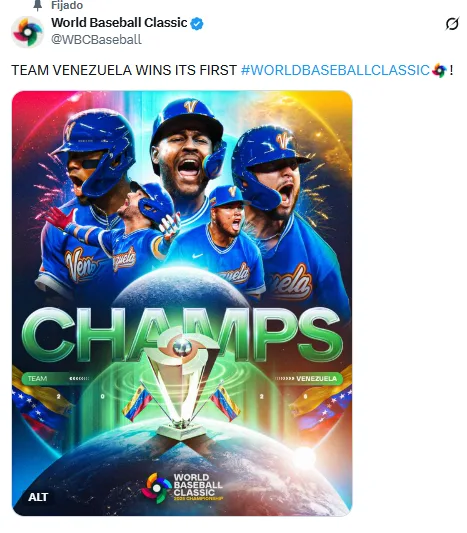
Task: Click the World Baseball Classic text in the poster
Action: point(197,485)
